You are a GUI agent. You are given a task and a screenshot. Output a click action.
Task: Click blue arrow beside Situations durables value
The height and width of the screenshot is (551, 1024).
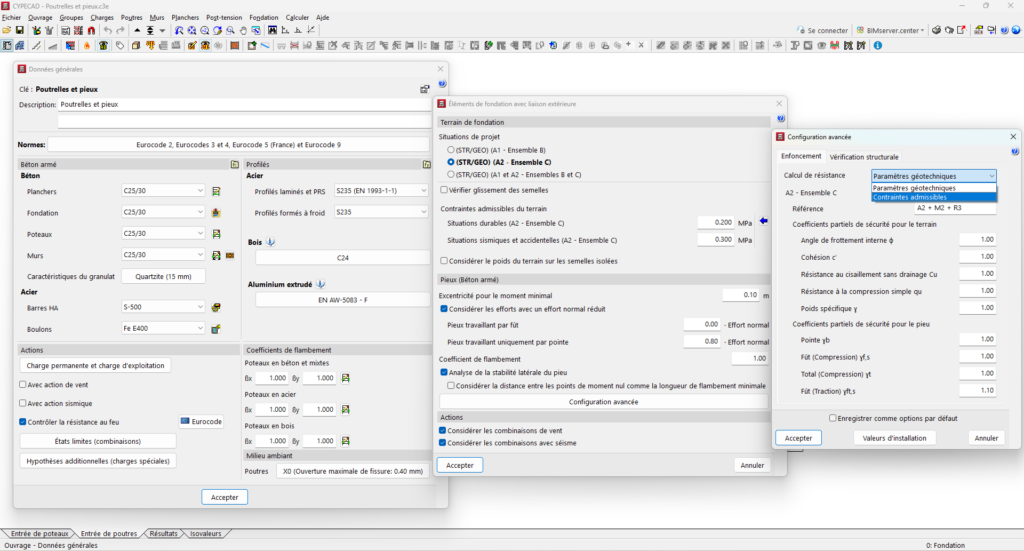click(763, 221)
